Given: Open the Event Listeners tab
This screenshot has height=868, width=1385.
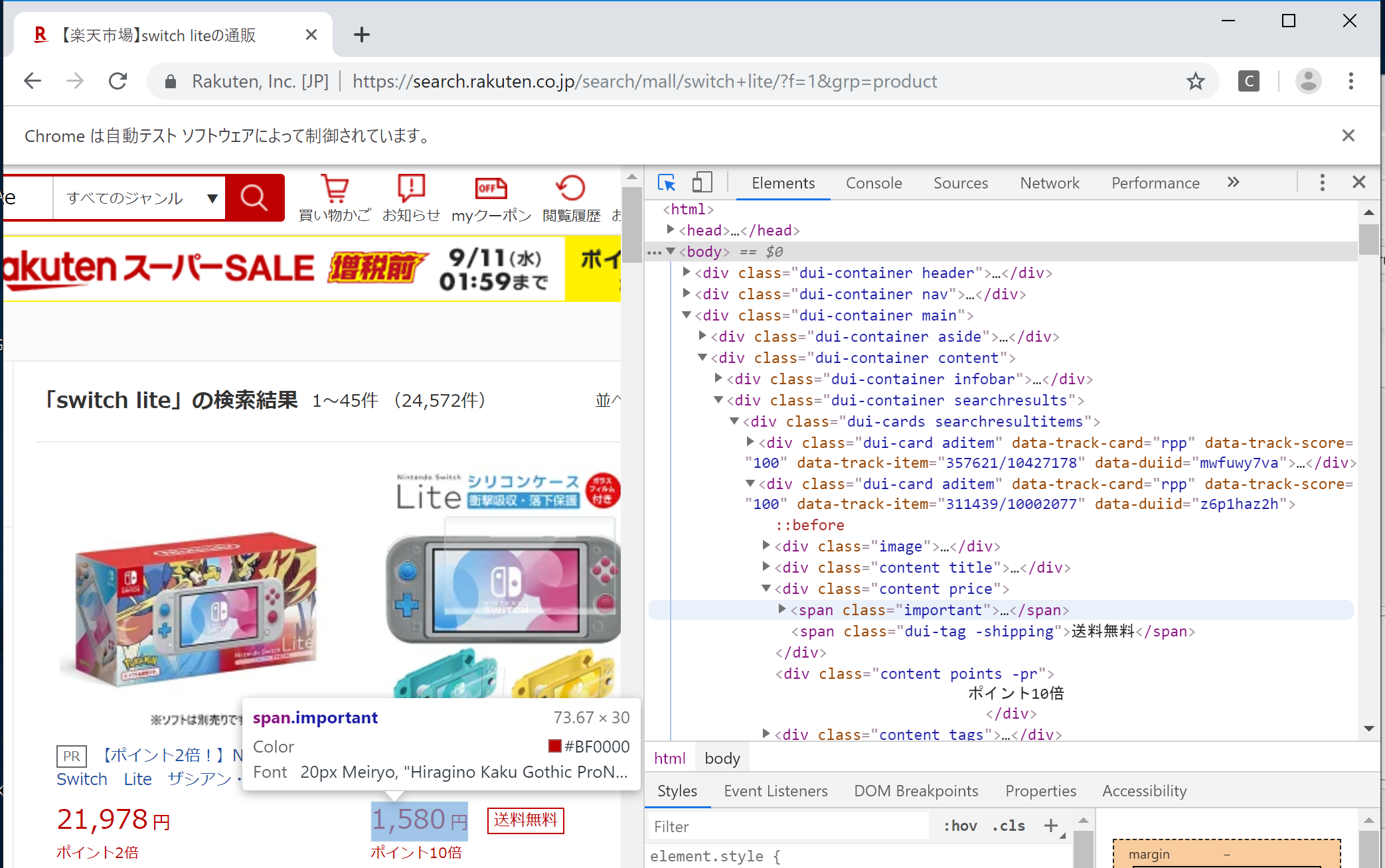Looking at the screenshot, I should click(775, 790).
